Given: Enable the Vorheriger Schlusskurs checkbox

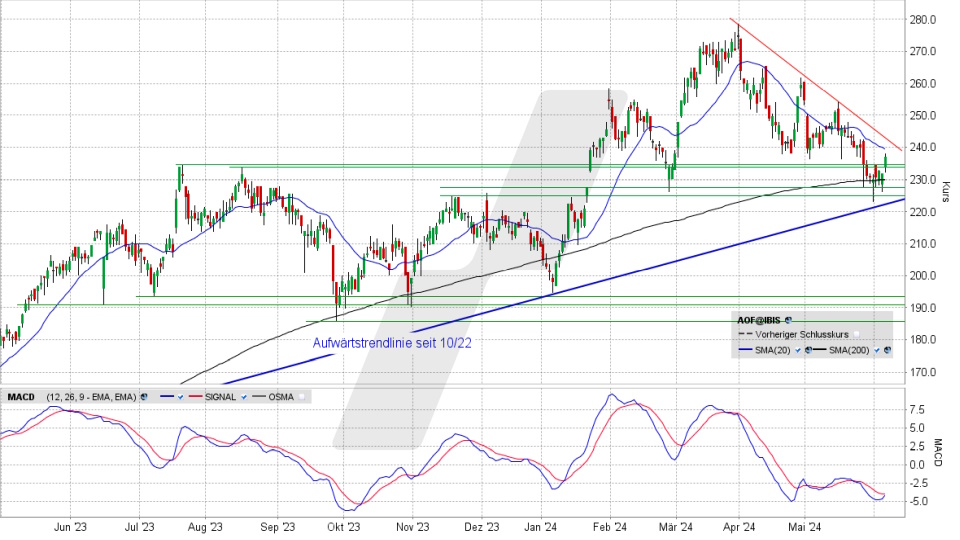Looking at the screenshot, I should click(857, 334).
